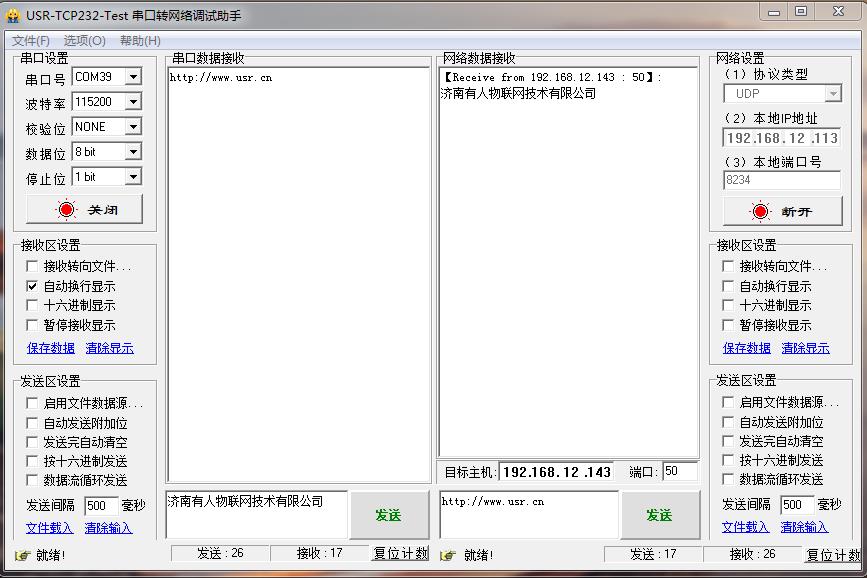The height and width of the screenshot is (578, 867).
Task: Click the serial 发送 send button
Action: (x=388, y=515)
